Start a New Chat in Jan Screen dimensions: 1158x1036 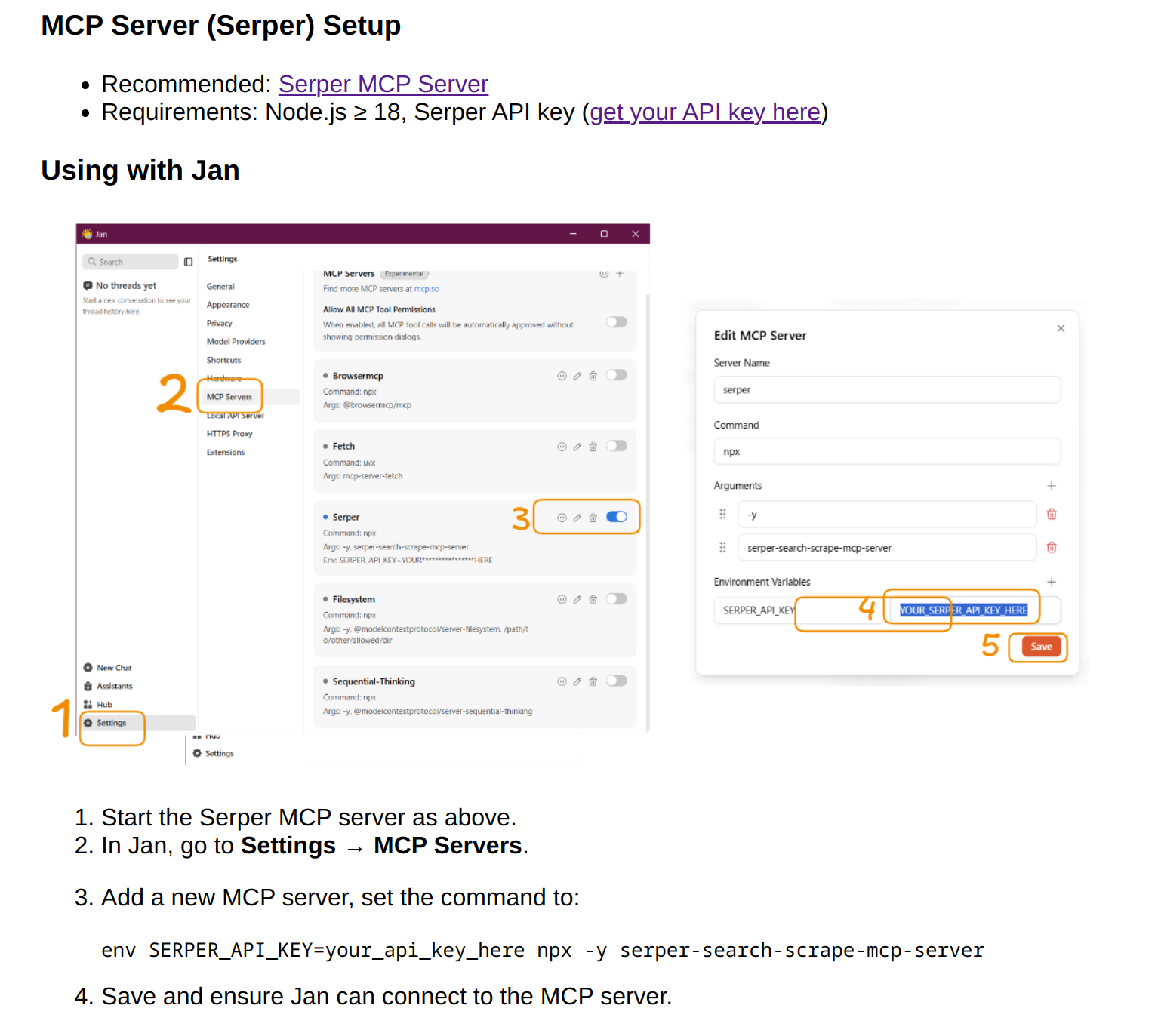tap(107, 668)
